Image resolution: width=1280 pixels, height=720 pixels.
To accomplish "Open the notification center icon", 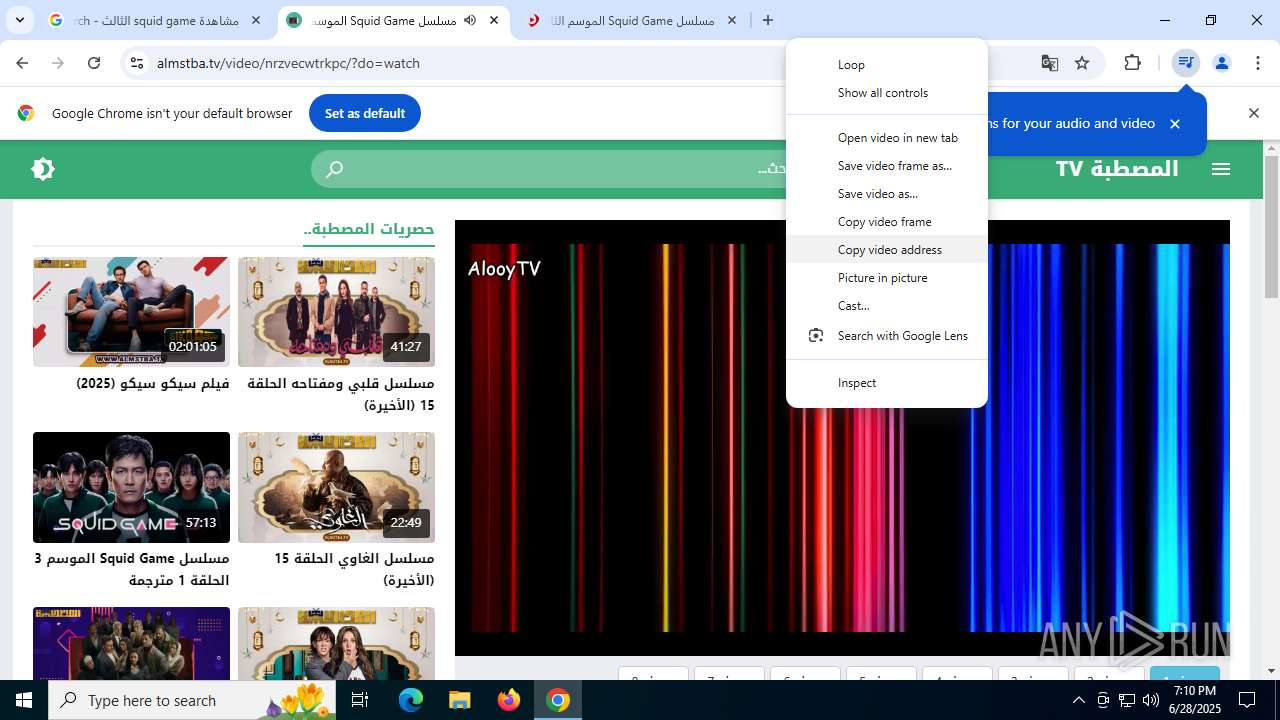I will (x=1247, y=700).
